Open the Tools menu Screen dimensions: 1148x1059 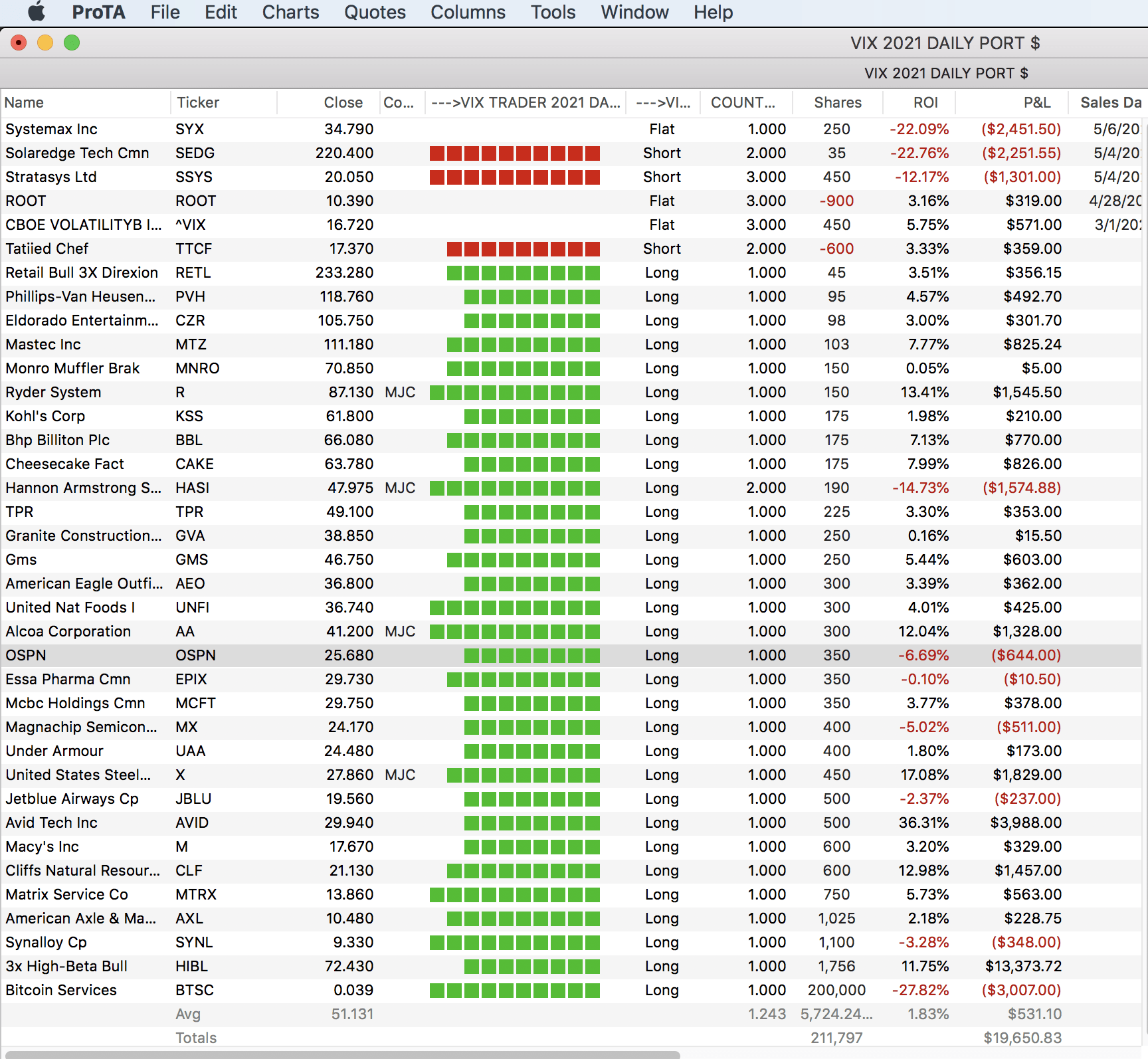pos(553,12)
